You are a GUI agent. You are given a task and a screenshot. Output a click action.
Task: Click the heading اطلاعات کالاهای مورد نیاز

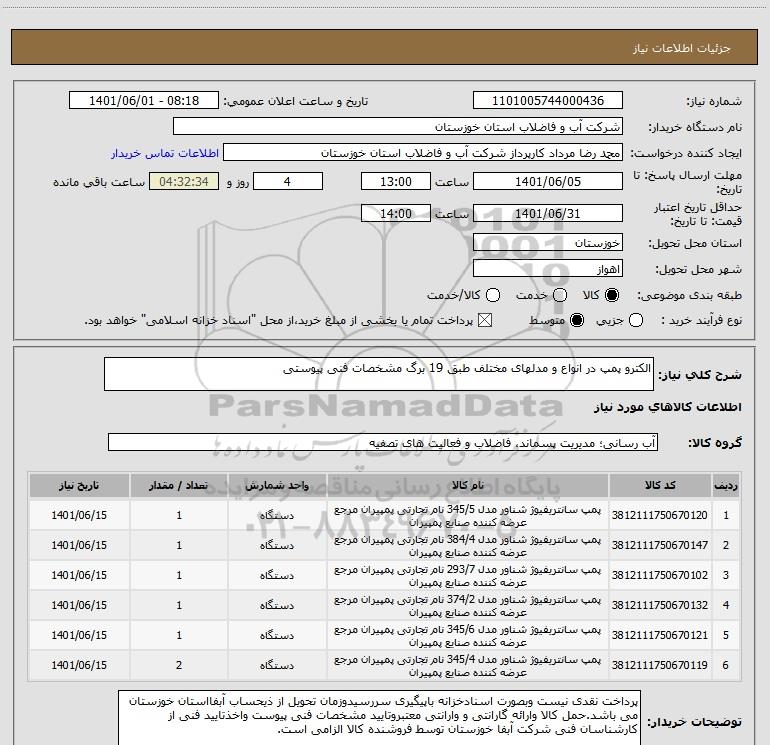coord(667,407)
